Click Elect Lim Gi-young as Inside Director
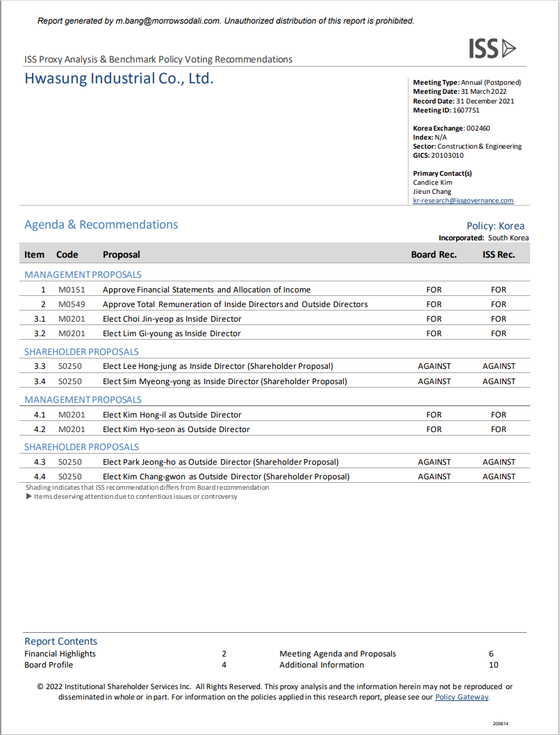The width and height of the screenshot is (560, 735). [172, 333]
